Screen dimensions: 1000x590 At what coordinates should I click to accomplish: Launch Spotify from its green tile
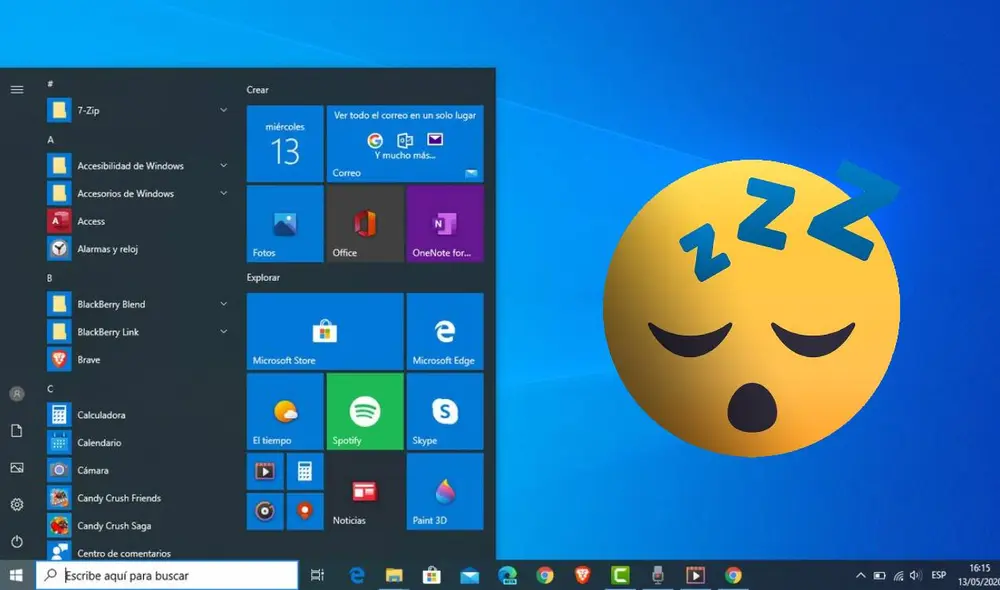364,411
